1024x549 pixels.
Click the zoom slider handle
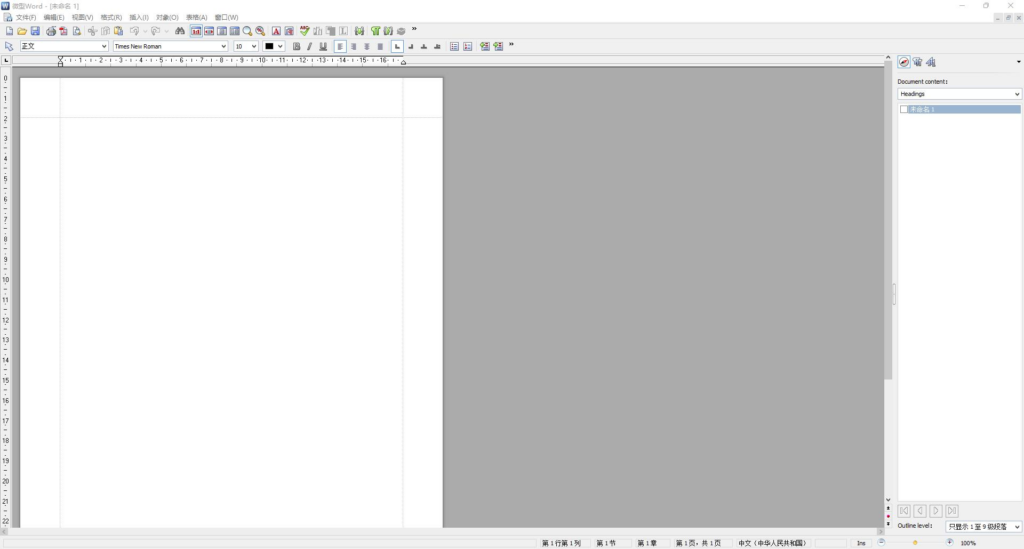[x=915, y=543]
